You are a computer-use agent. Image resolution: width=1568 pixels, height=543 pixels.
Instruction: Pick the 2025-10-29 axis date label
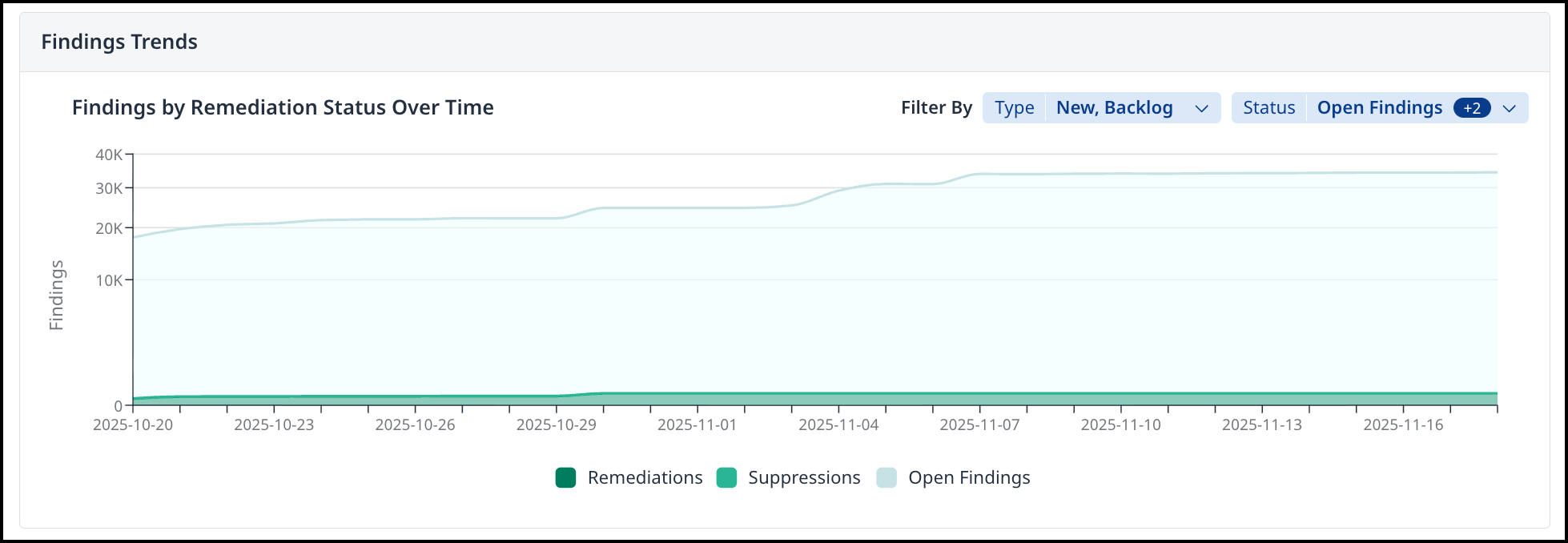coord(556,425)
